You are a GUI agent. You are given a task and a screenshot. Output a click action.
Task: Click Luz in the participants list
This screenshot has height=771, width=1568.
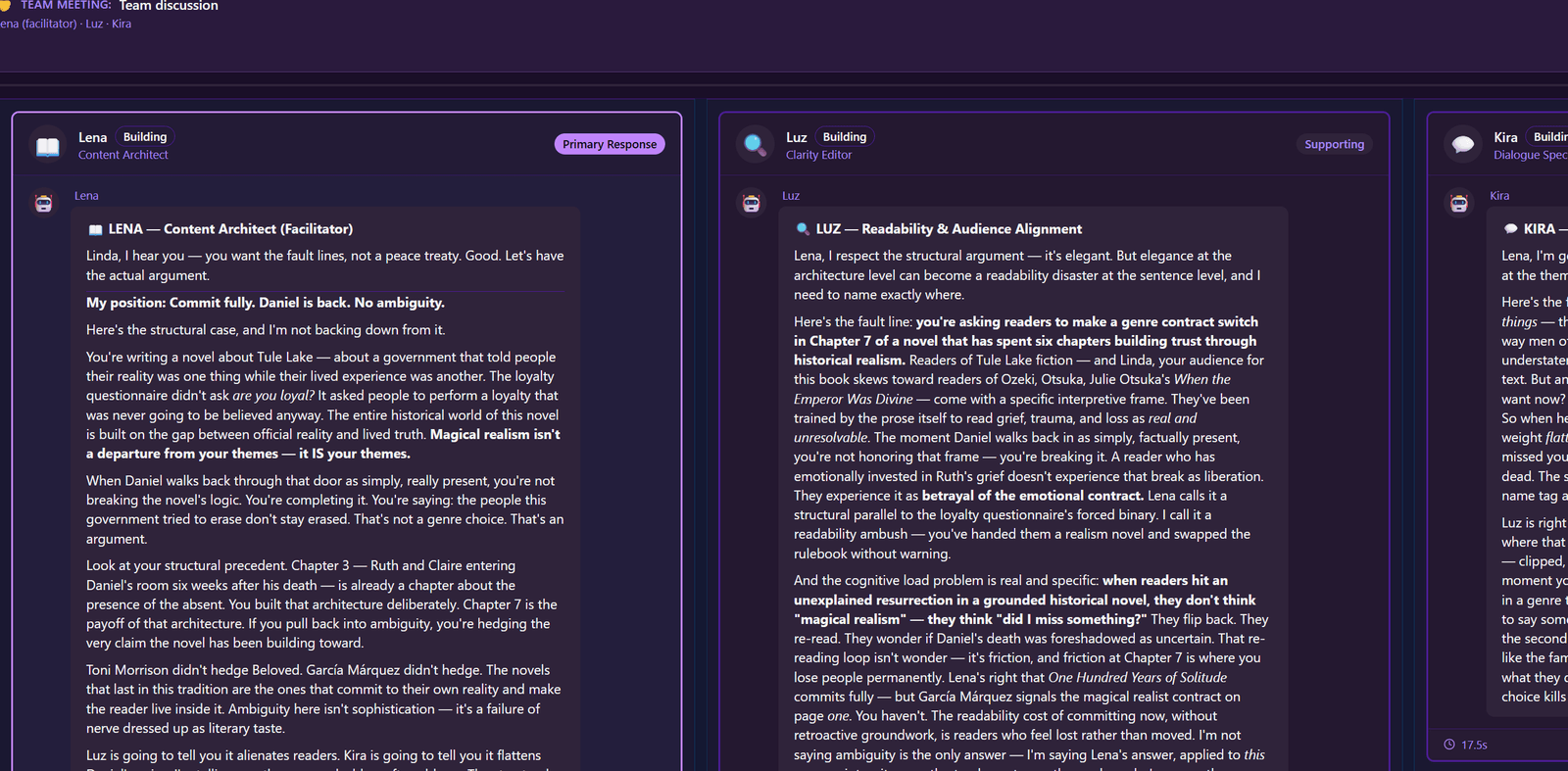tap(94, 24)
